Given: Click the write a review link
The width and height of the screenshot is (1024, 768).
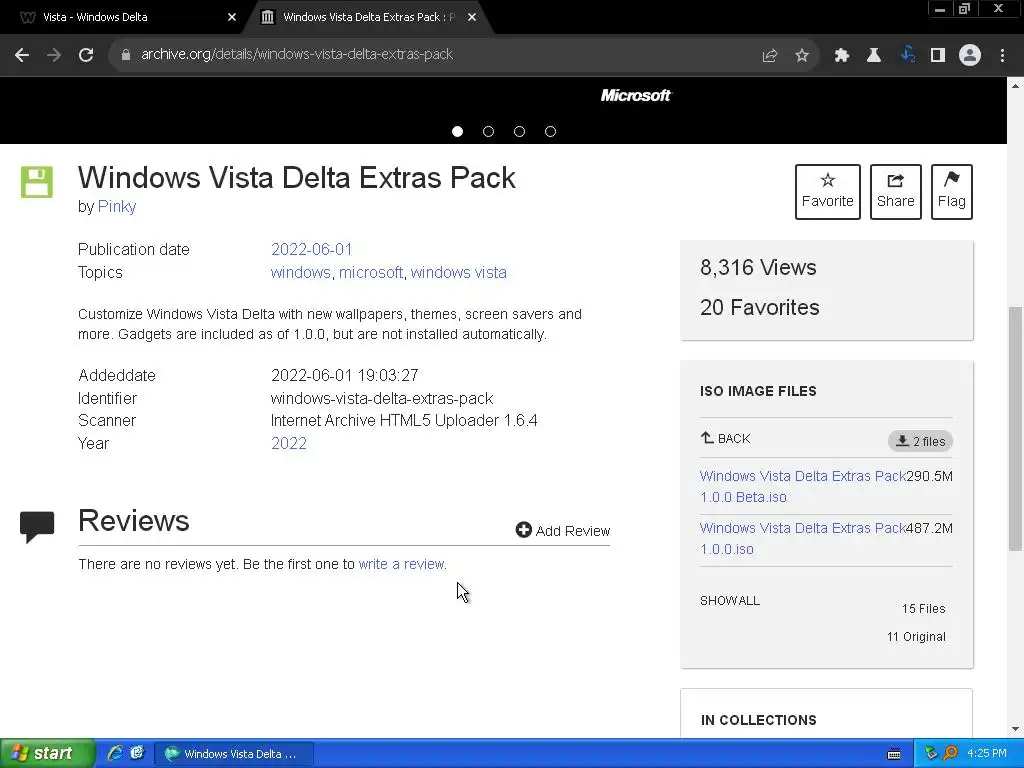Looking at the screenshot, I should coord(402,564).
